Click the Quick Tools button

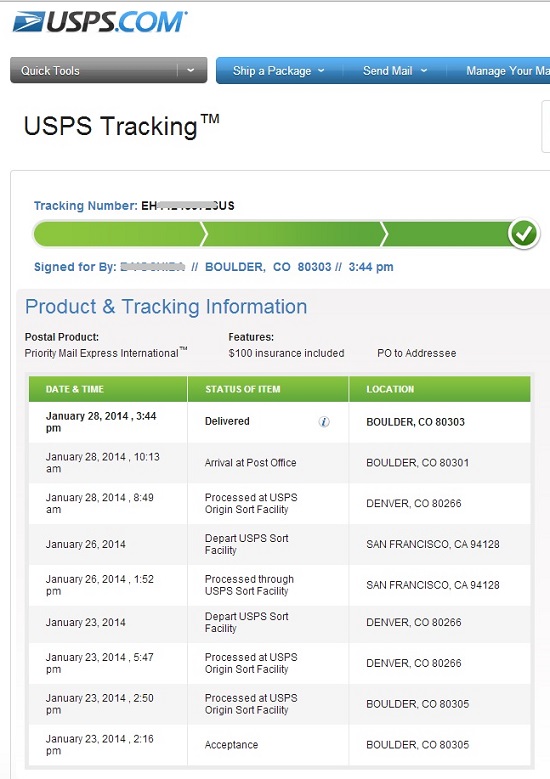pyautogui.click(x=94, y=71)
